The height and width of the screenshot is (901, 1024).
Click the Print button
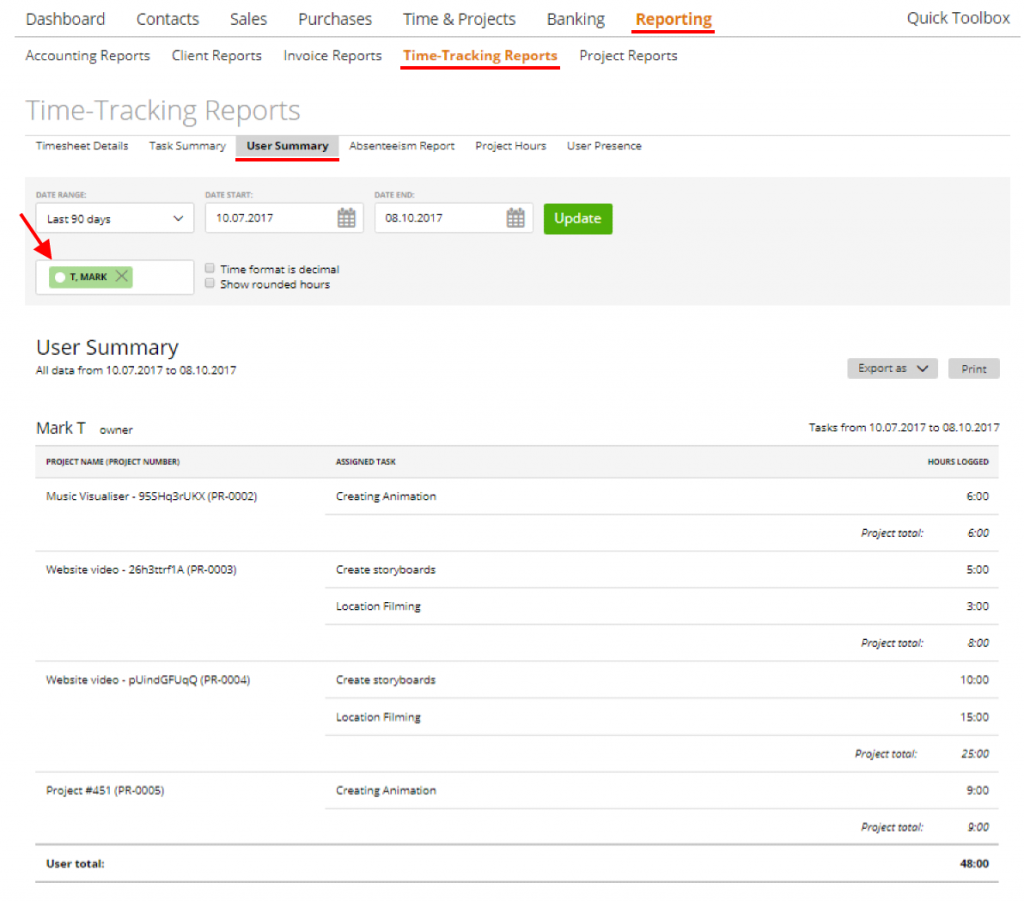[x=974, y=369]
